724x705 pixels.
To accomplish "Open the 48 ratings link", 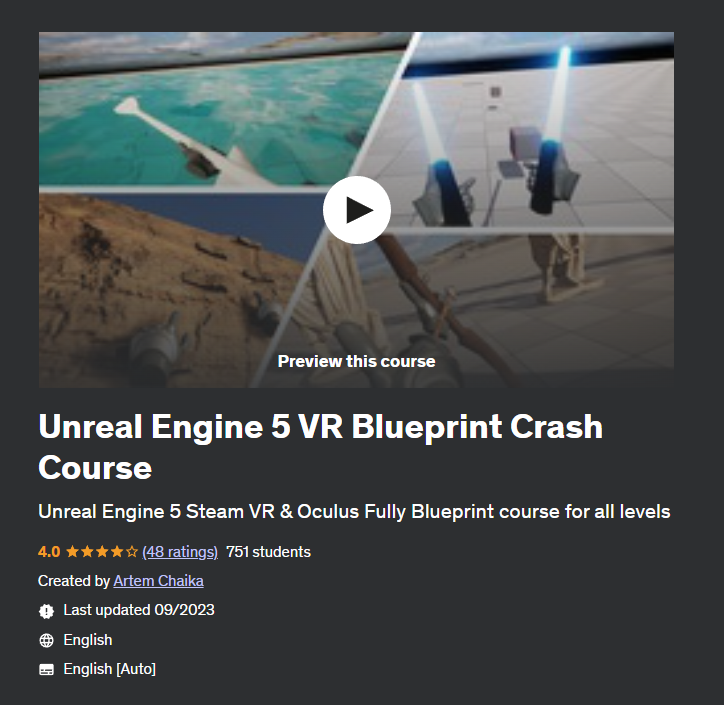I will pos(180,552).
